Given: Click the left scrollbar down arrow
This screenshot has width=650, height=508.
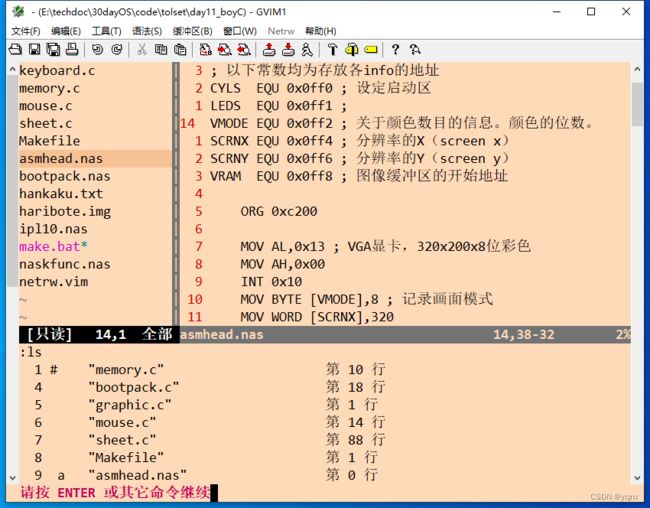Looking at the screenshot, I should [12, 478].
